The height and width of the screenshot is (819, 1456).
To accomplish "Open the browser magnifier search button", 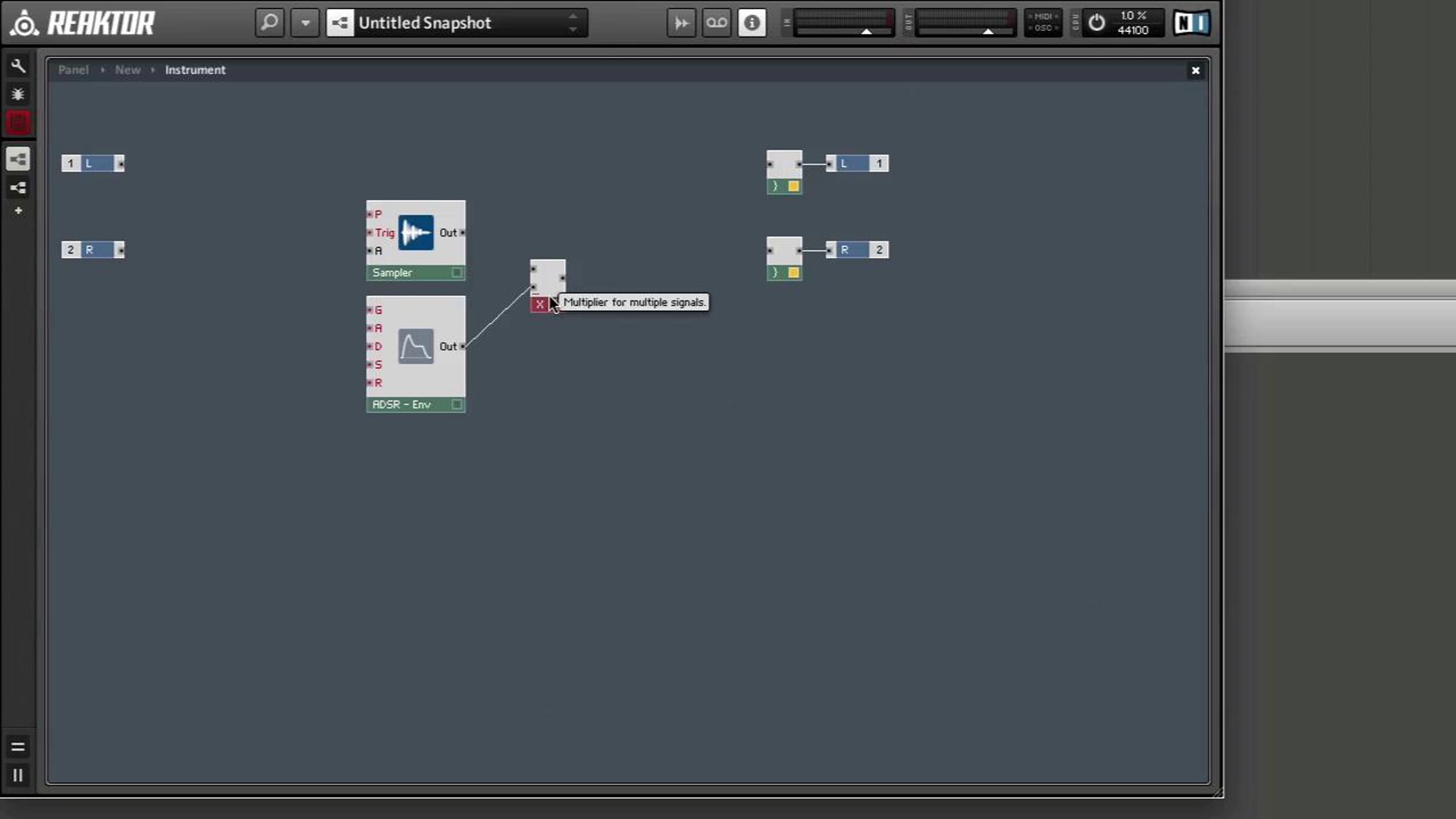I will point(269,23).
